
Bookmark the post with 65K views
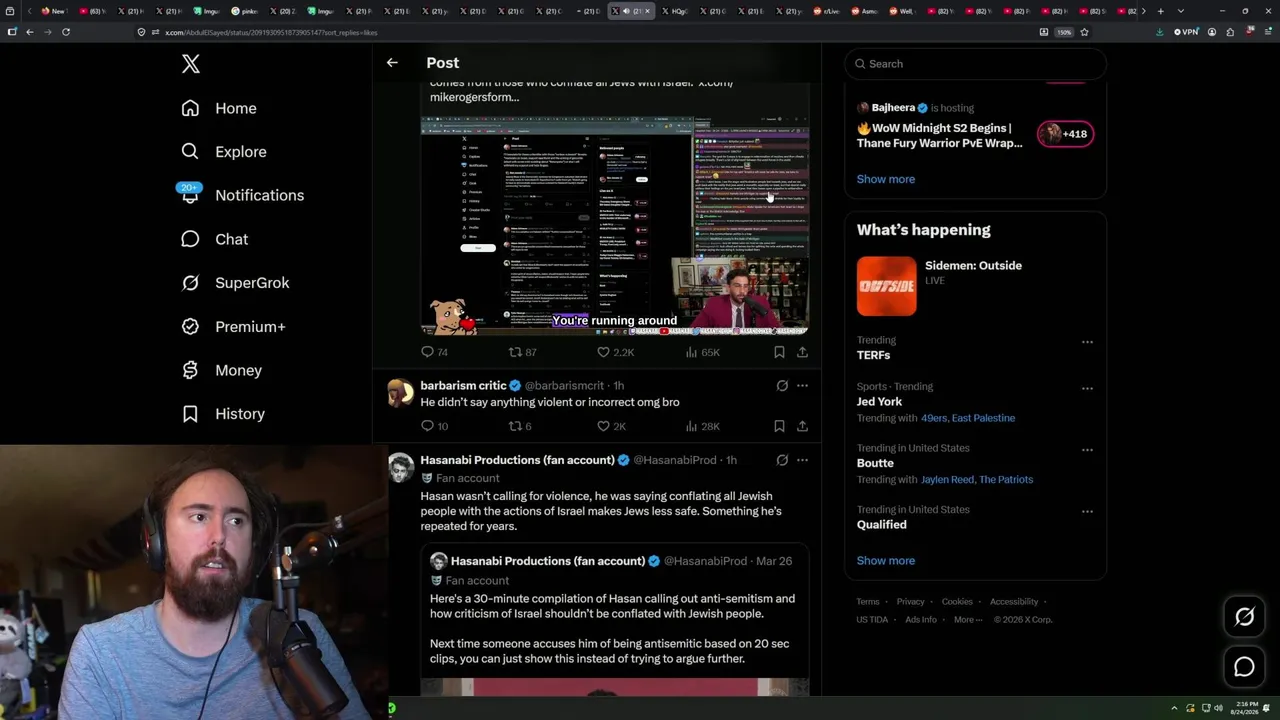click(779, 352)
